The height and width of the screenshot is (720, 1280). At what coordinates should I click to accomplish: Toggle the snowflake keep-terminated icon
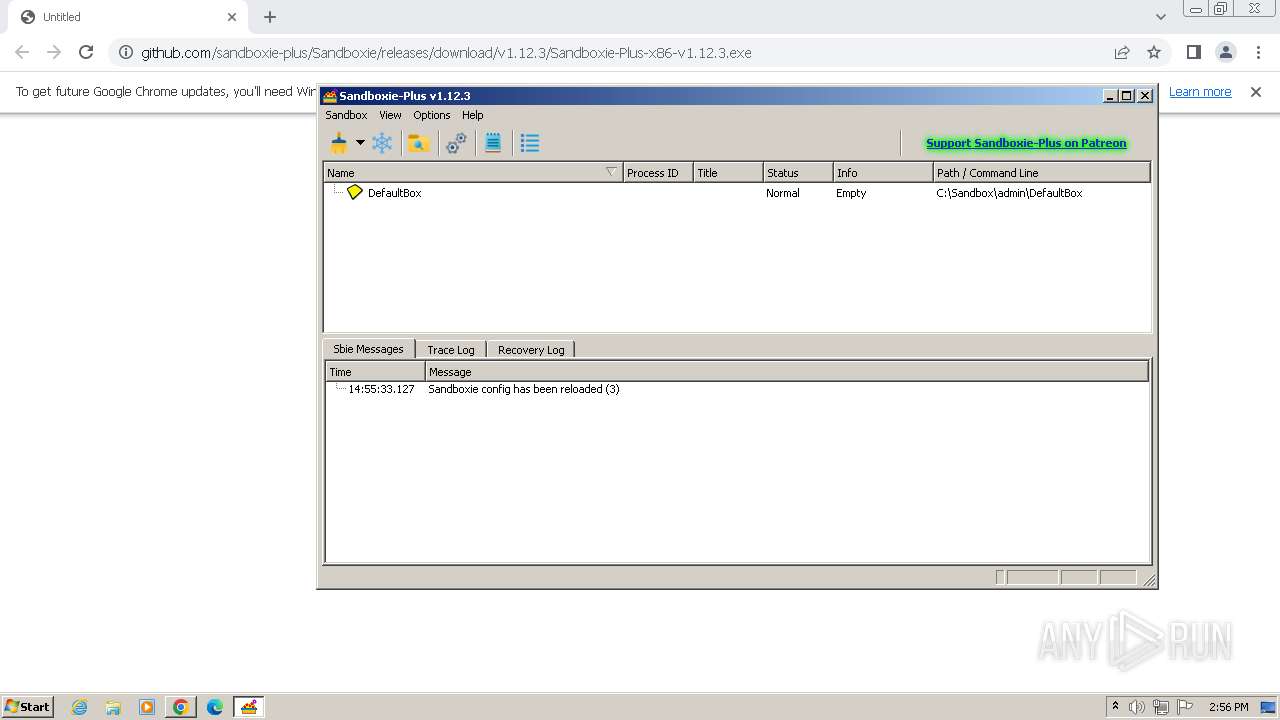(382, 143)
